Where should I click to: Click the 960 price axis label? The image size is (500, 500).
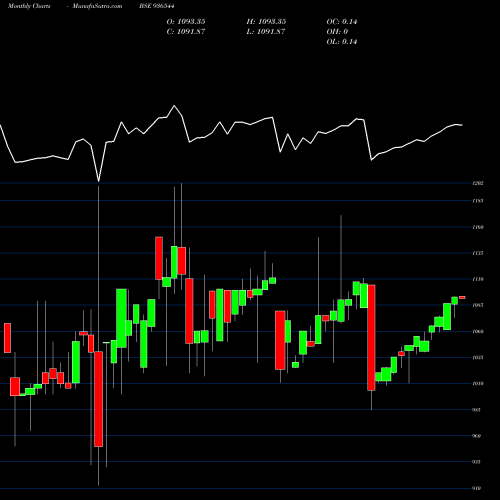477,436
